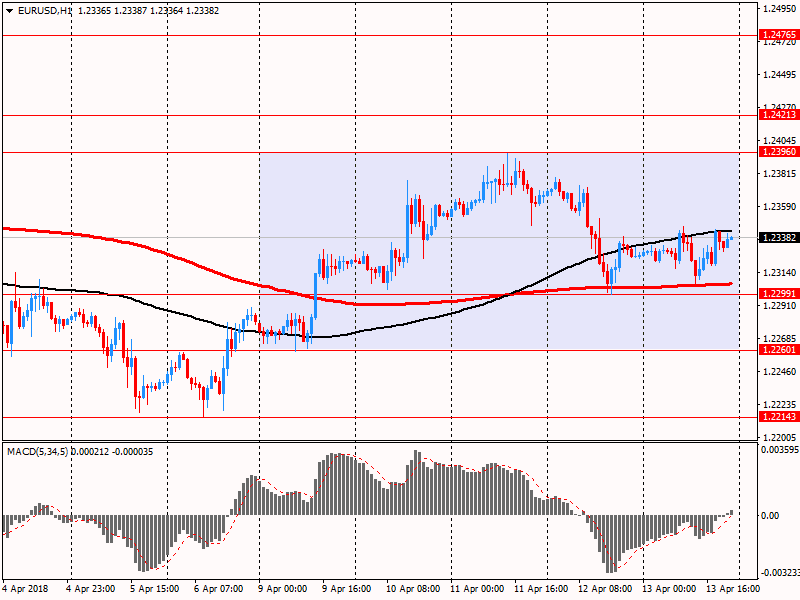
Task: Click the 1.22005 price axis label
Action: click(x=780, y=437)
